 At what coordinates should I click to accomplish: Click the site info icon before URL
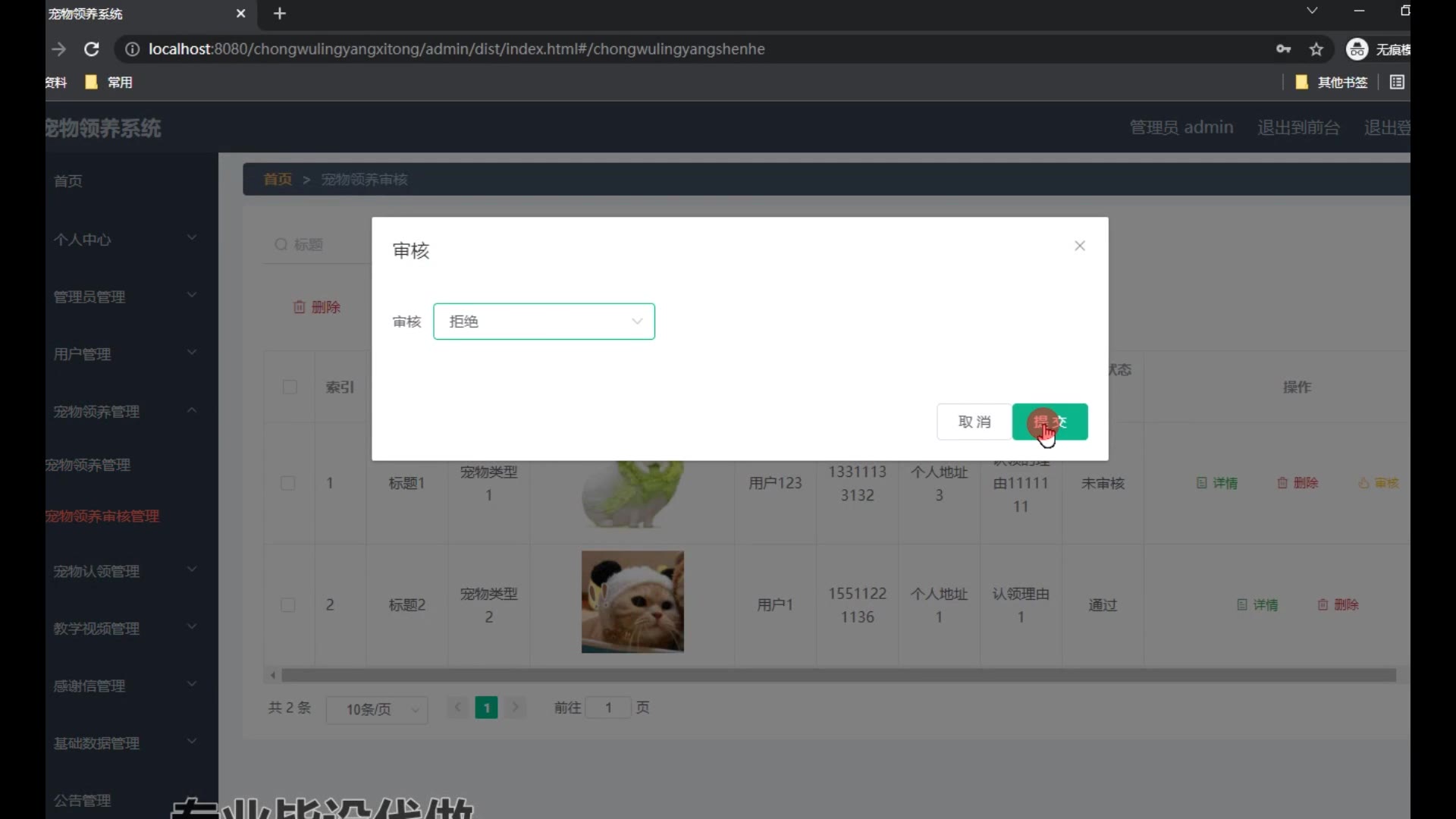click(x=132, y=49)
